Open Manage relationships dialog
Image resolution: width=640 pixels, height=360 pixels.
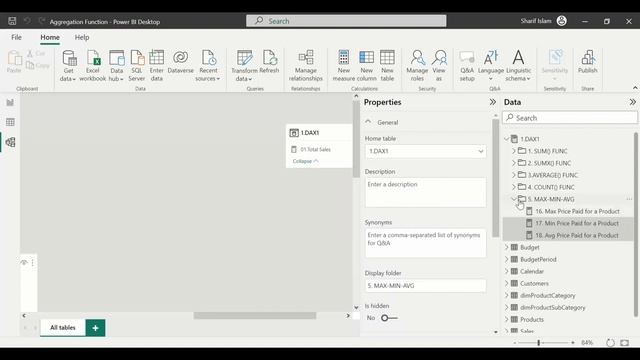click(306, 66)
